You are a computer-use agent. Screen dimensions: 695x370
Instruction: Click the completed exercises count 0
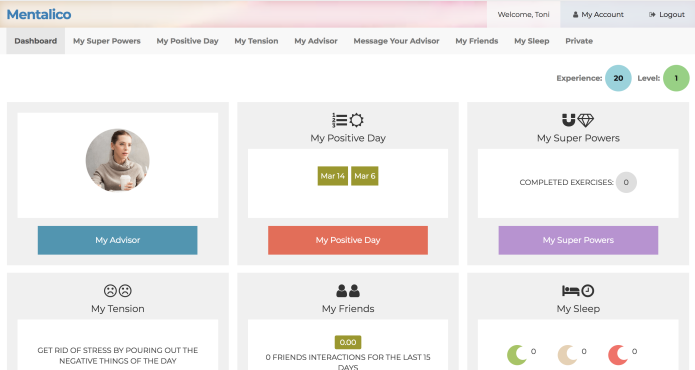pos(626,182)
